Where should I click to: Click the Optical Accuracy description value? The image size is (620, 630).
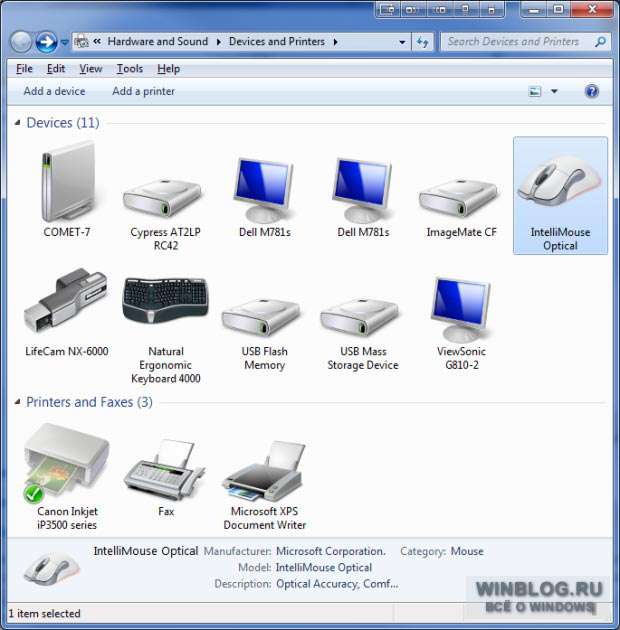point(337,583)
